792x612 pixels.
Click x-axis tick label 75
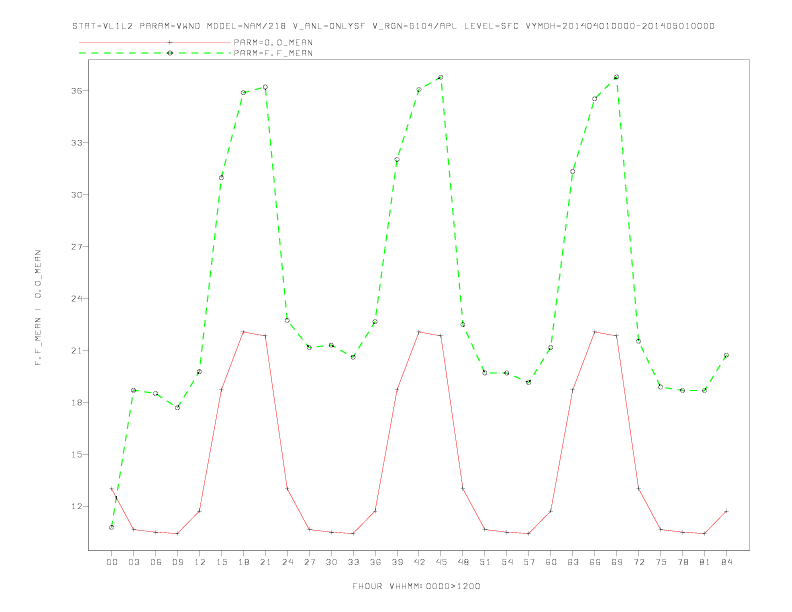[661, 562]
